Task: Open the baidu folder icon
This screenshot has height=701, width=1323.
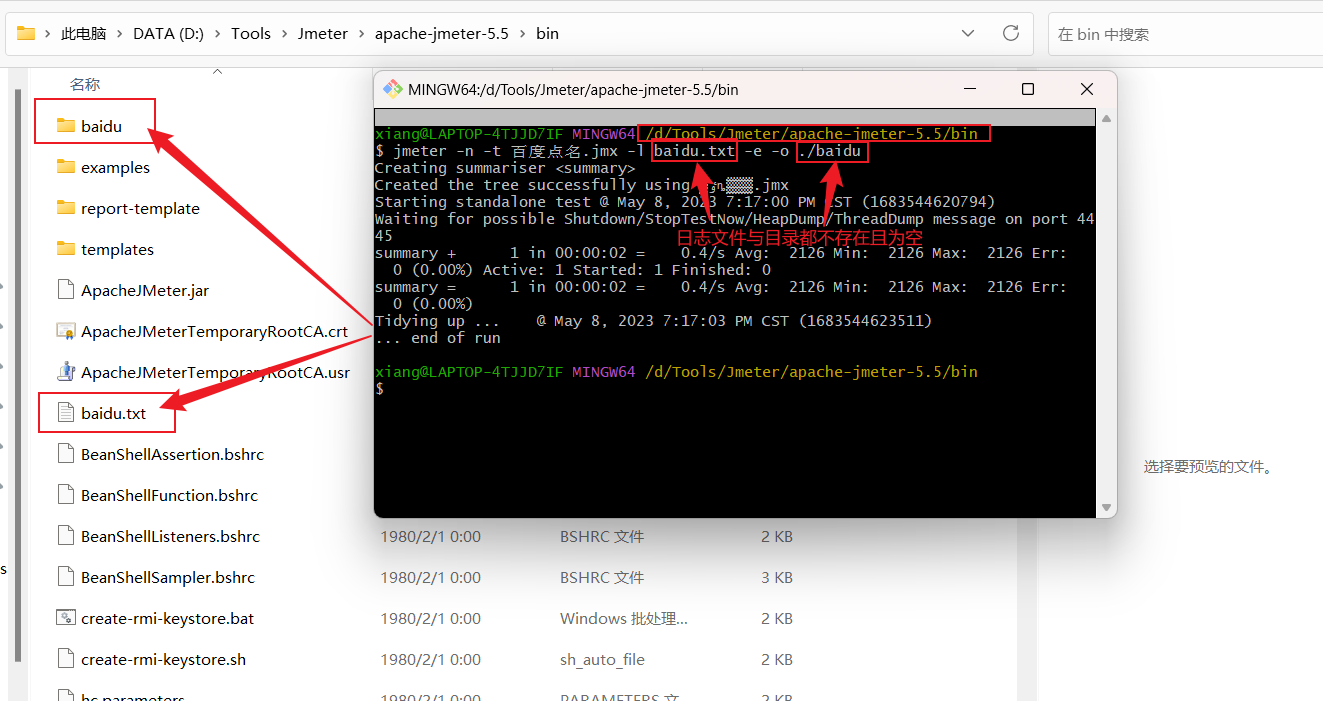Action: (66, 126)
